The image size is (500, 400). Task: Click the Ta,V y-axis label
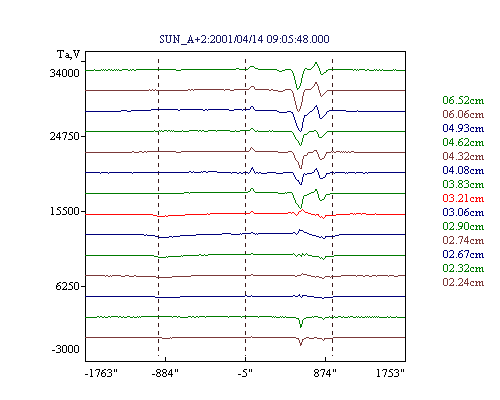point(69,54)
